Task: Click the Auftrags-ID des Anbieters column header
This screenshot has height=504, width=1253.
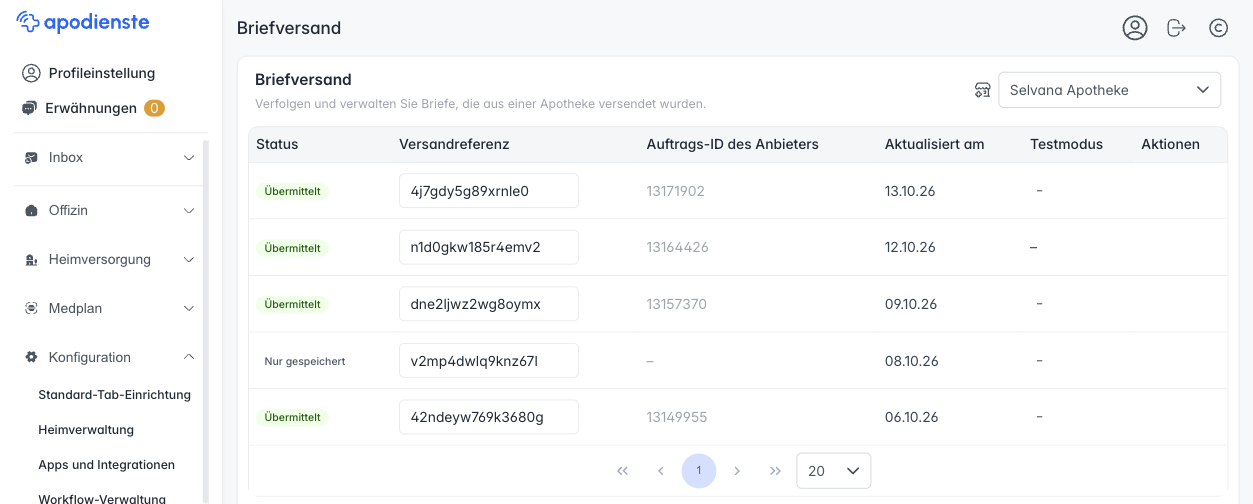Action: click(x=733, y=144)
